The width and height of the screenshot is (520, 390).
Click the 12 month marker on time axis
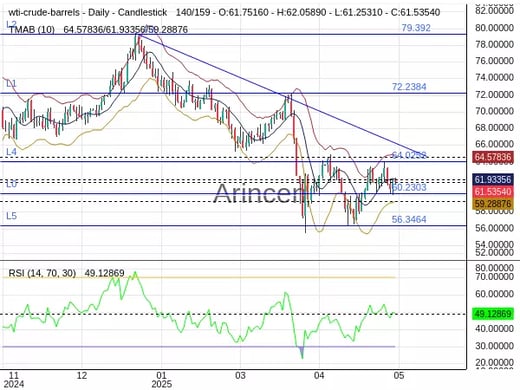coord(82,376)
